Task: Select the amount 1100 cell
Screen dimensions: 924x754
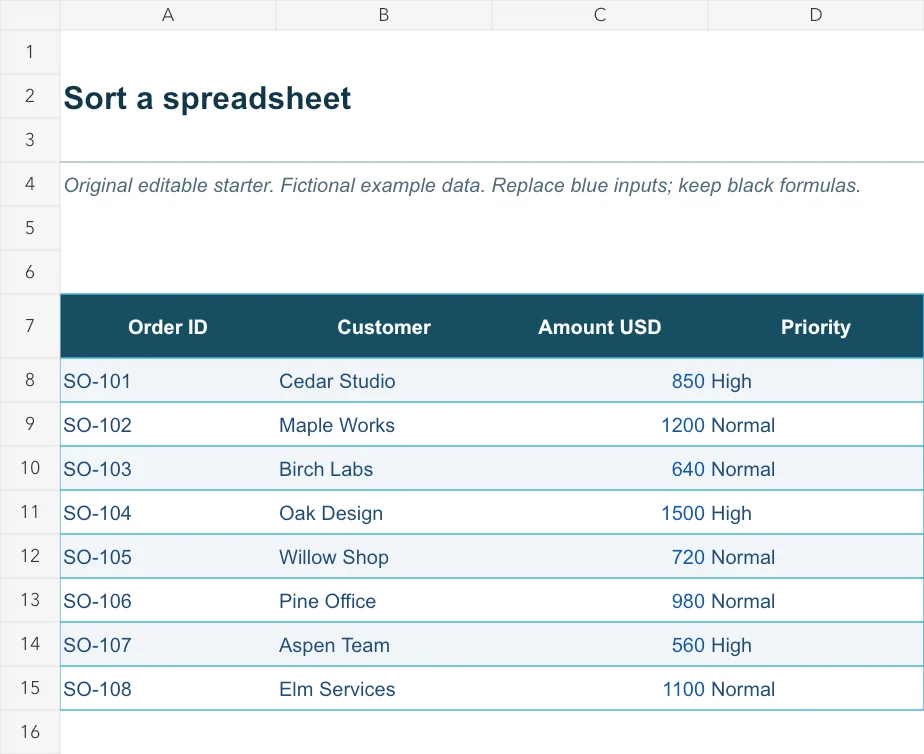Action: tap(600, 689)
